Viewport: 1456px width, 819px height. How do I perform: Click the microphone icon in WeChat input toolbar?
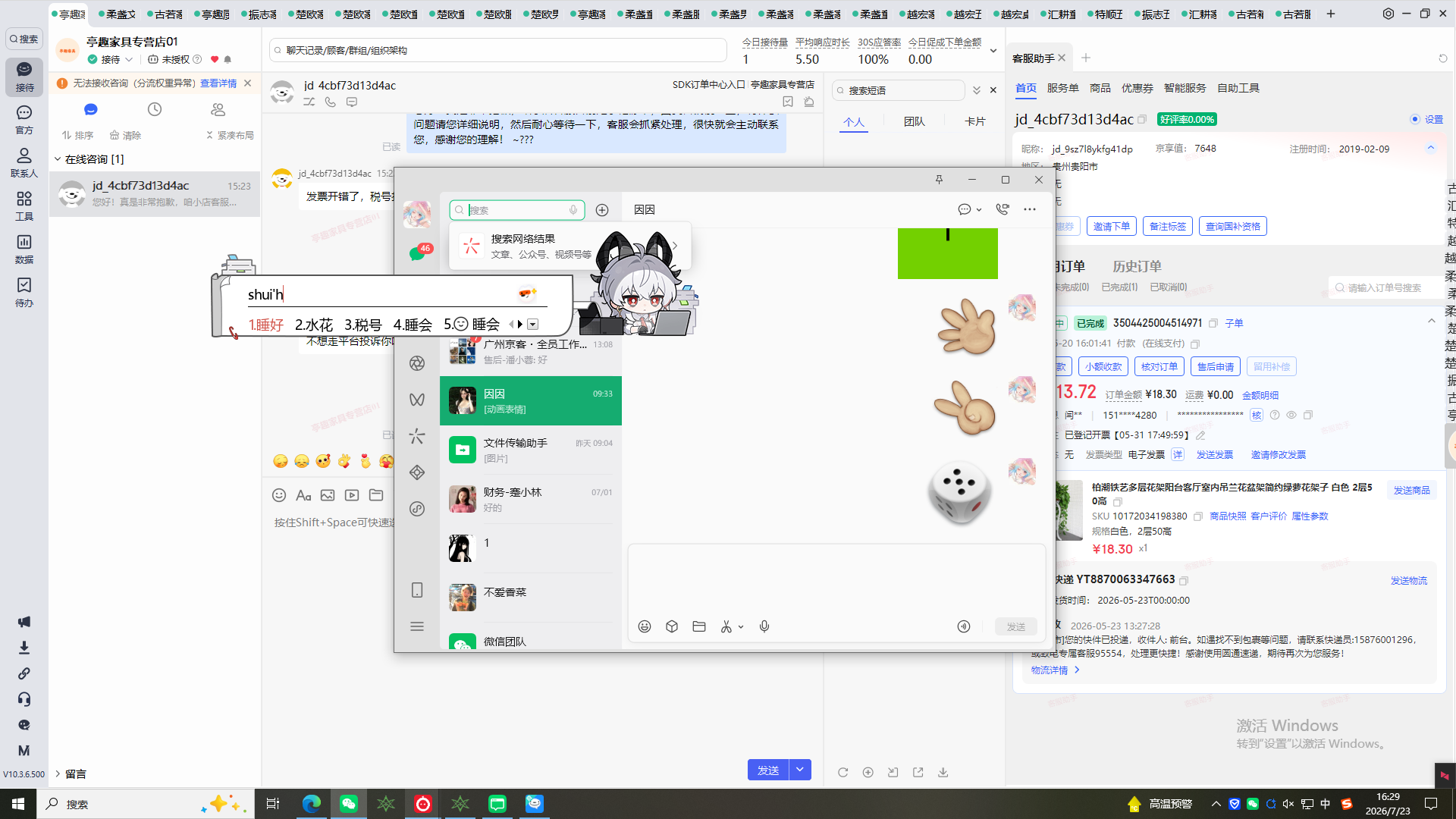click(x=764, y=626)
